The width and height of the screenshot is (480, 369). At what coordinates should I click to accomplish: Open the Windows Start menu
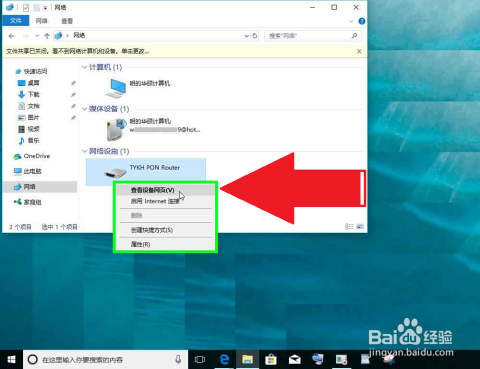pyautogui.click(x=11, y=359)
